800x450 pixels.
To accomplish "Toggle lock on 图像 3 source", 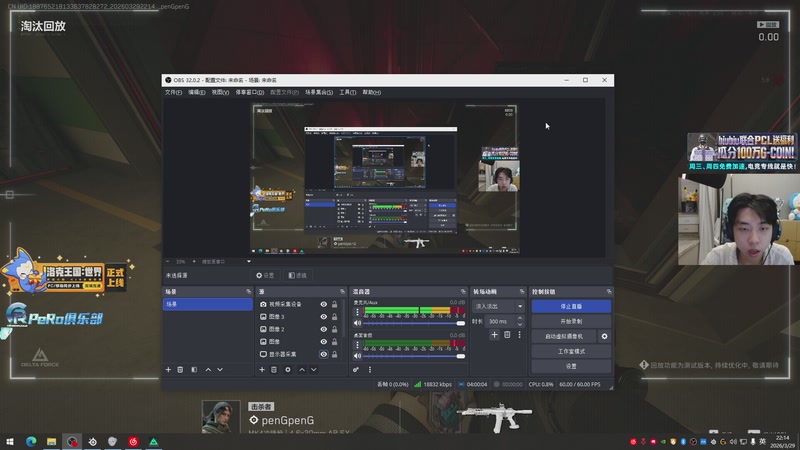I will [335, 317].
